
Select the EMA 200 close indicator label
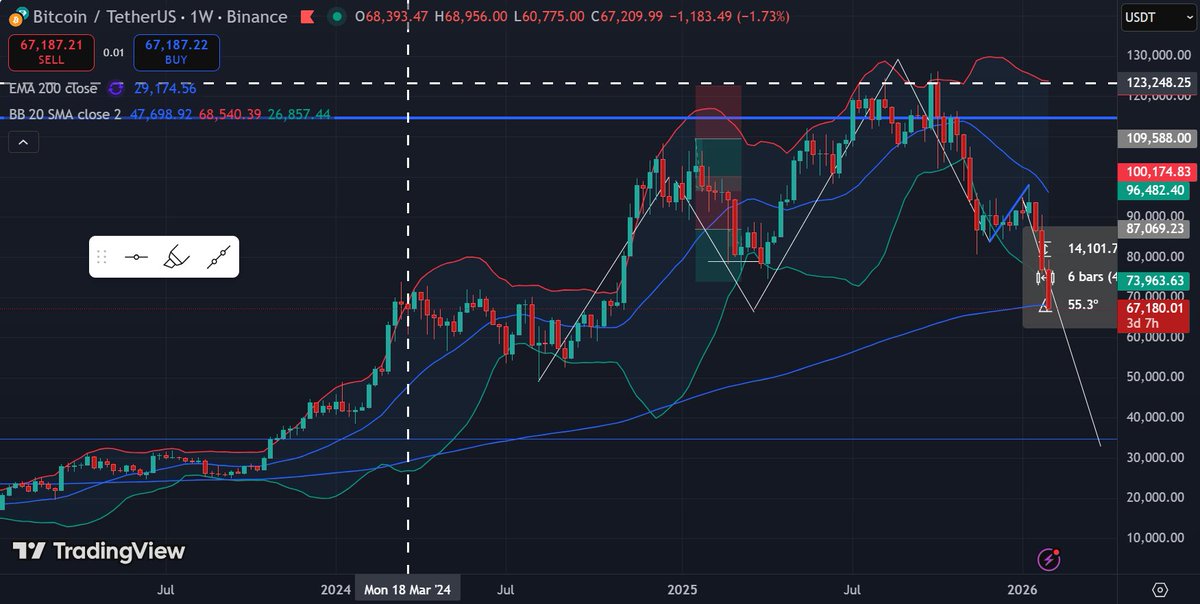point(52,89)
